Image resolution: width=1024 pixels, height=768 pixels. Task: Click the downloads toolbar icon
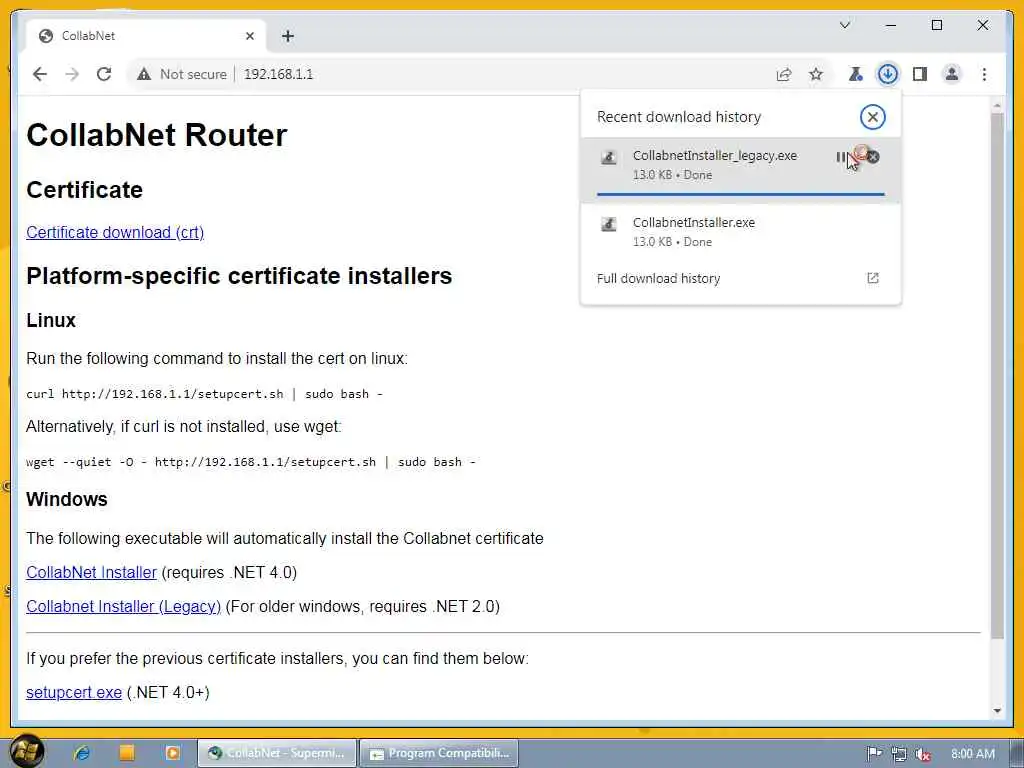[888, 74]
